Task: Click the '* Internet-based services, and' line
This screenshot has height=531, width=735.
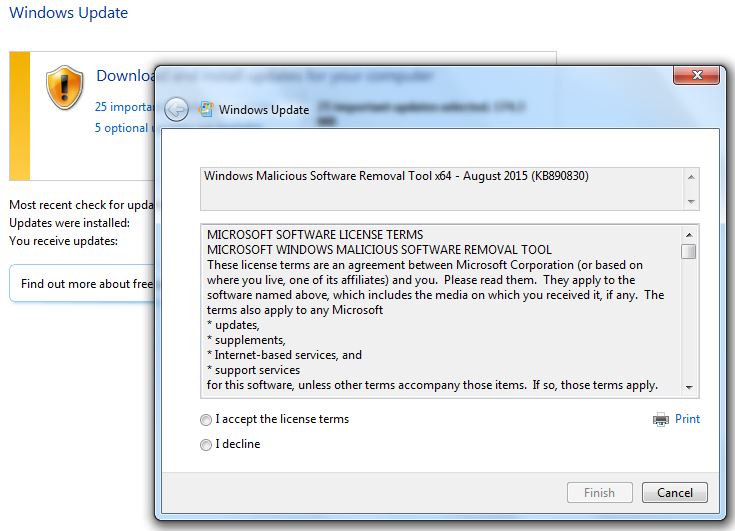Action: 285,355
